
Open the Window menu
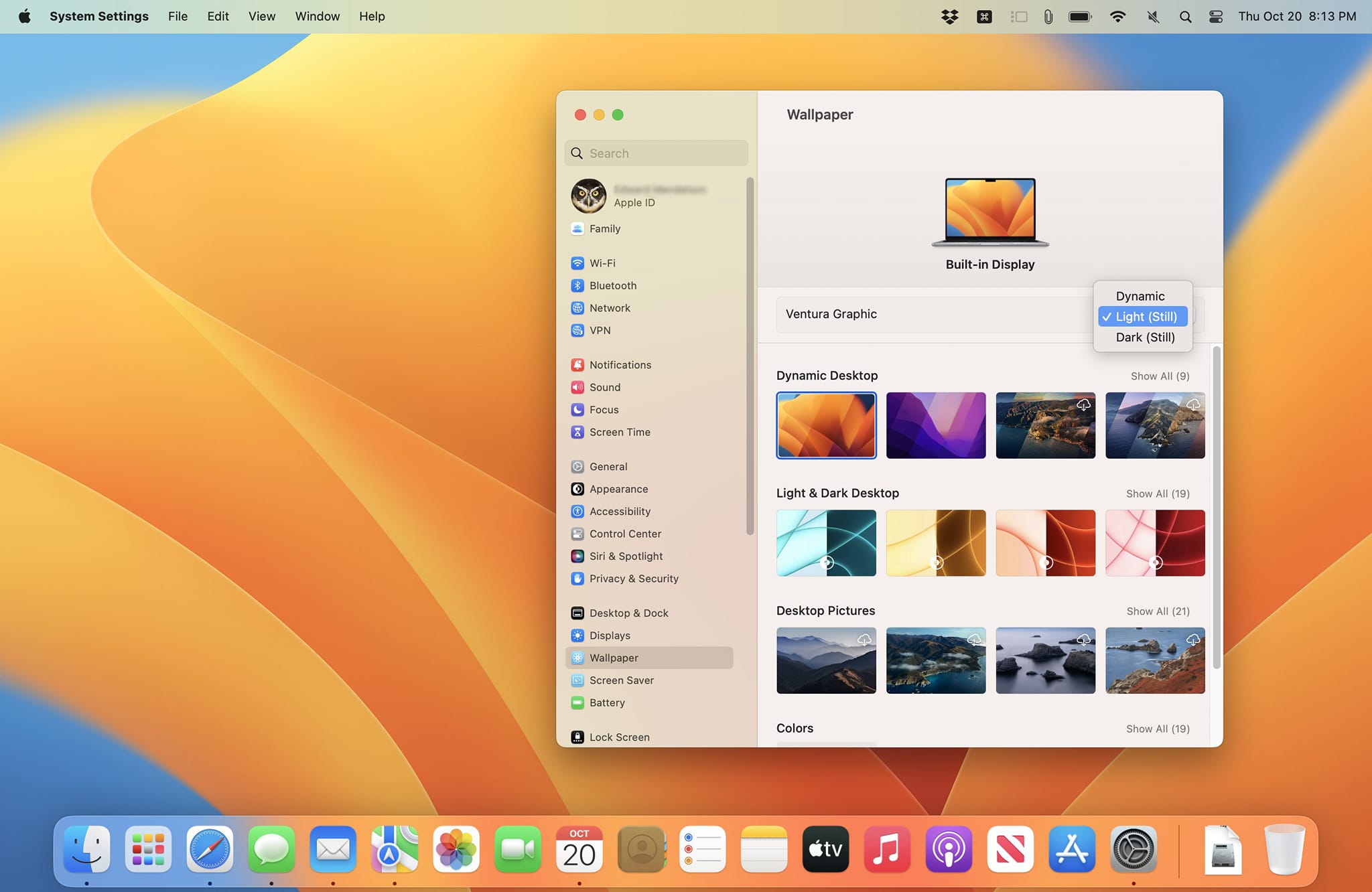[317, 16]
